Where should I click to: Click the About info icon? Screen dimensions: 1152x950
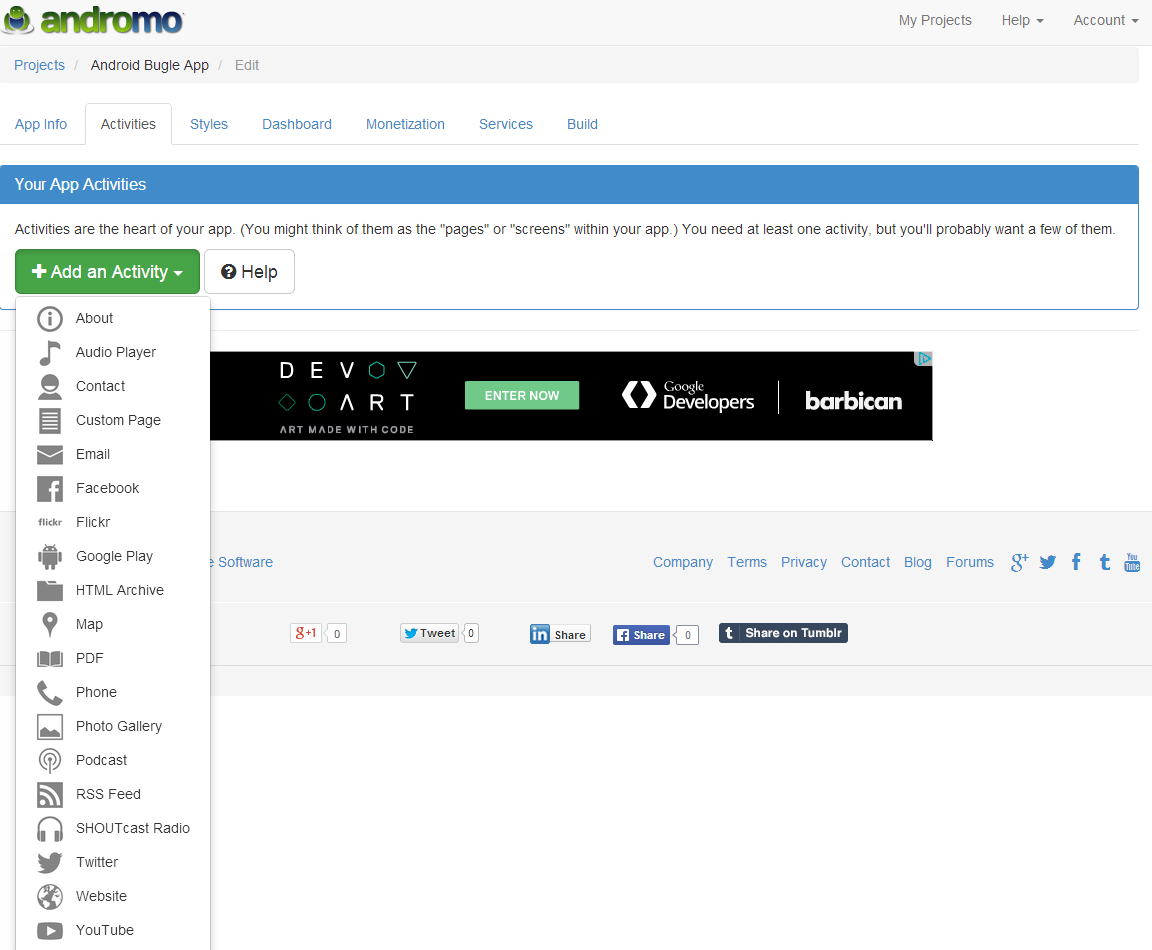(50, 319)
